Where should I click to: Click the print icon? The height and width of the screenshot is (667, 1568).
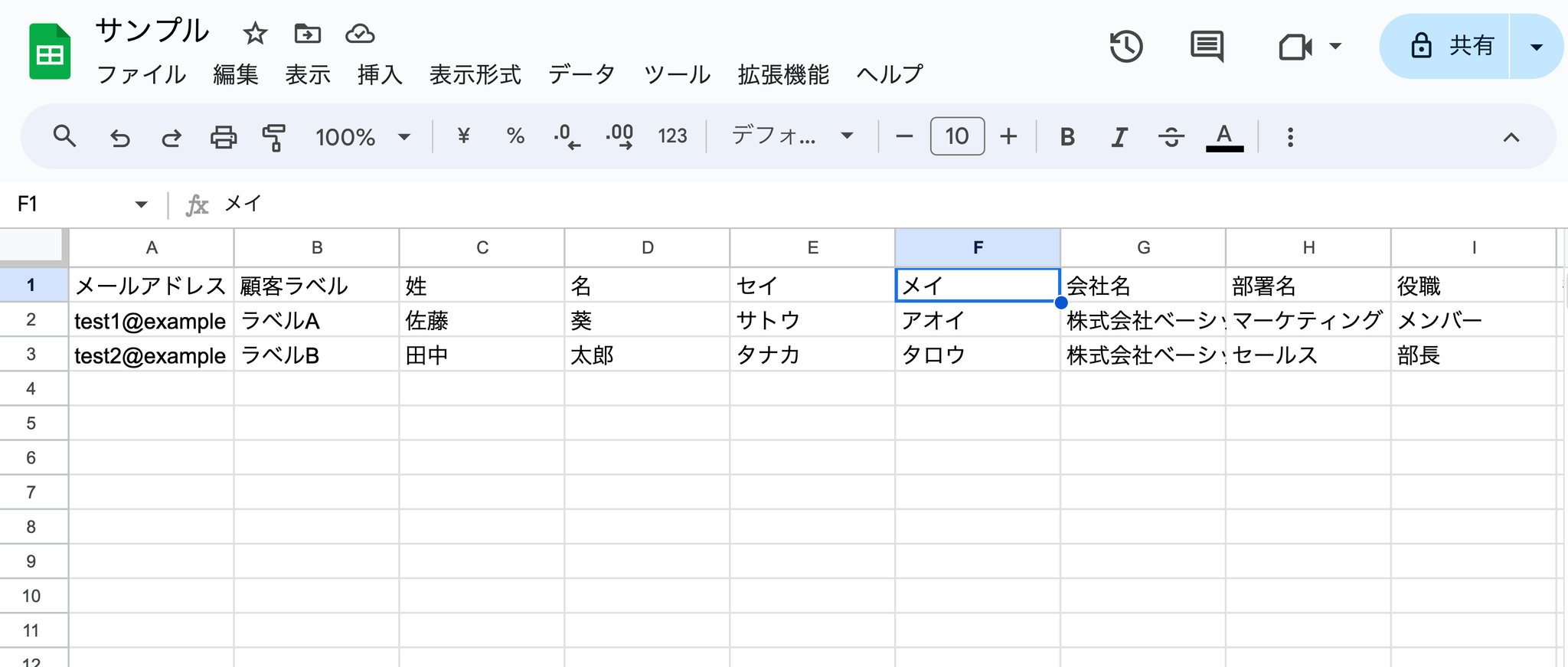[x=223, y=138]
